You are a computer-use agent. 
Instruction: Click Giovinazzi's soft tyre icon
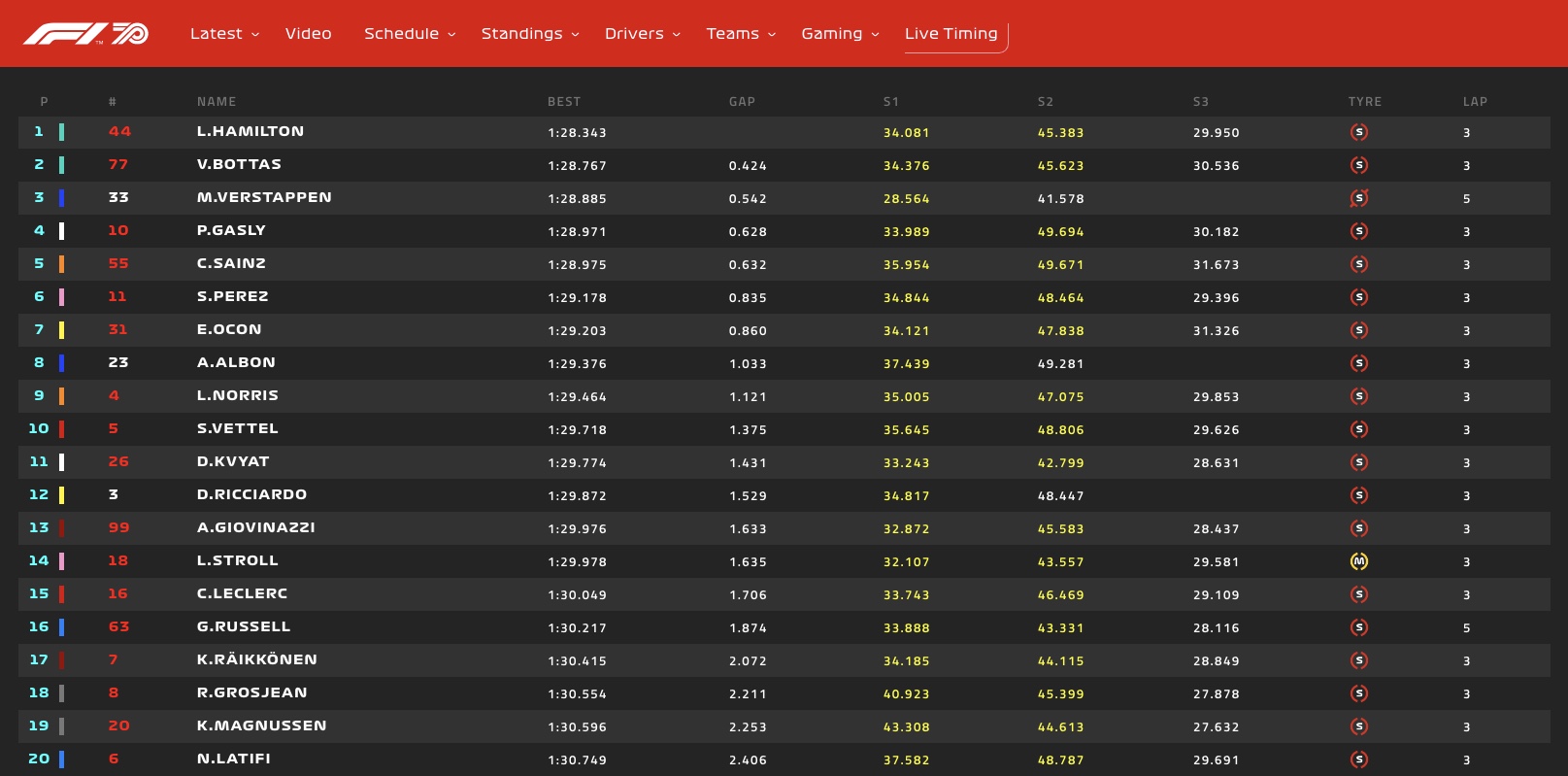(x=1359, y=528)
